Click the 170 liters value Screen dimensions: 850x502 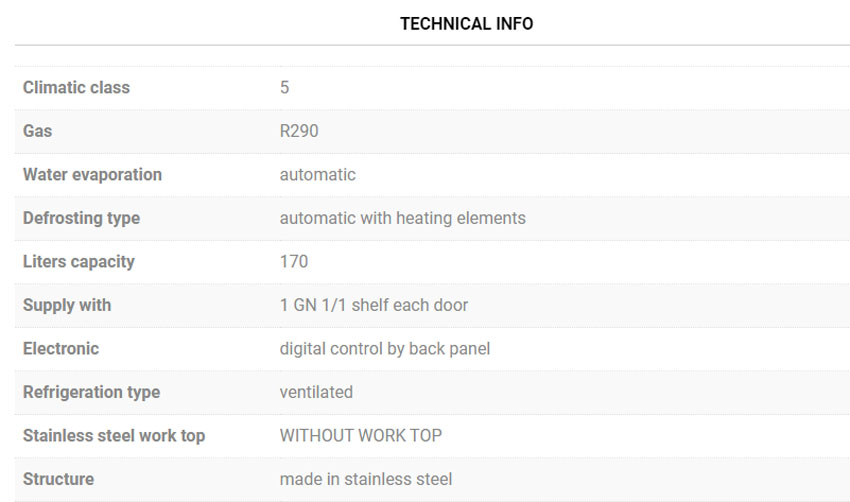point(294,262)
